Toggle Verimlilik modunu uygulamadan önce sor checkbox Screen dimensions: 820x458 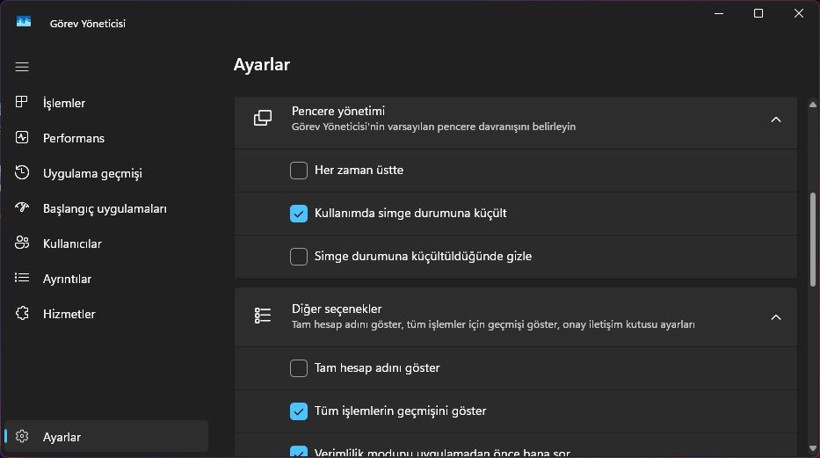299,452
